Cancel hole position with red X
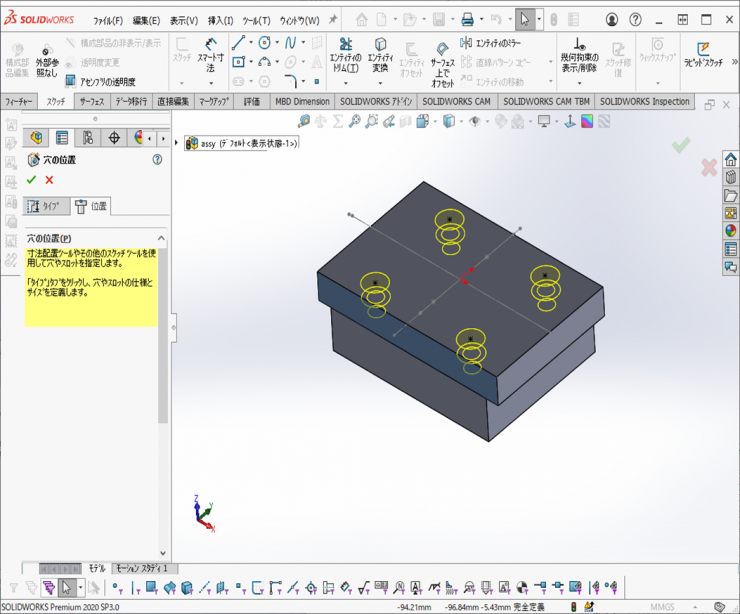 click(49, 180)
